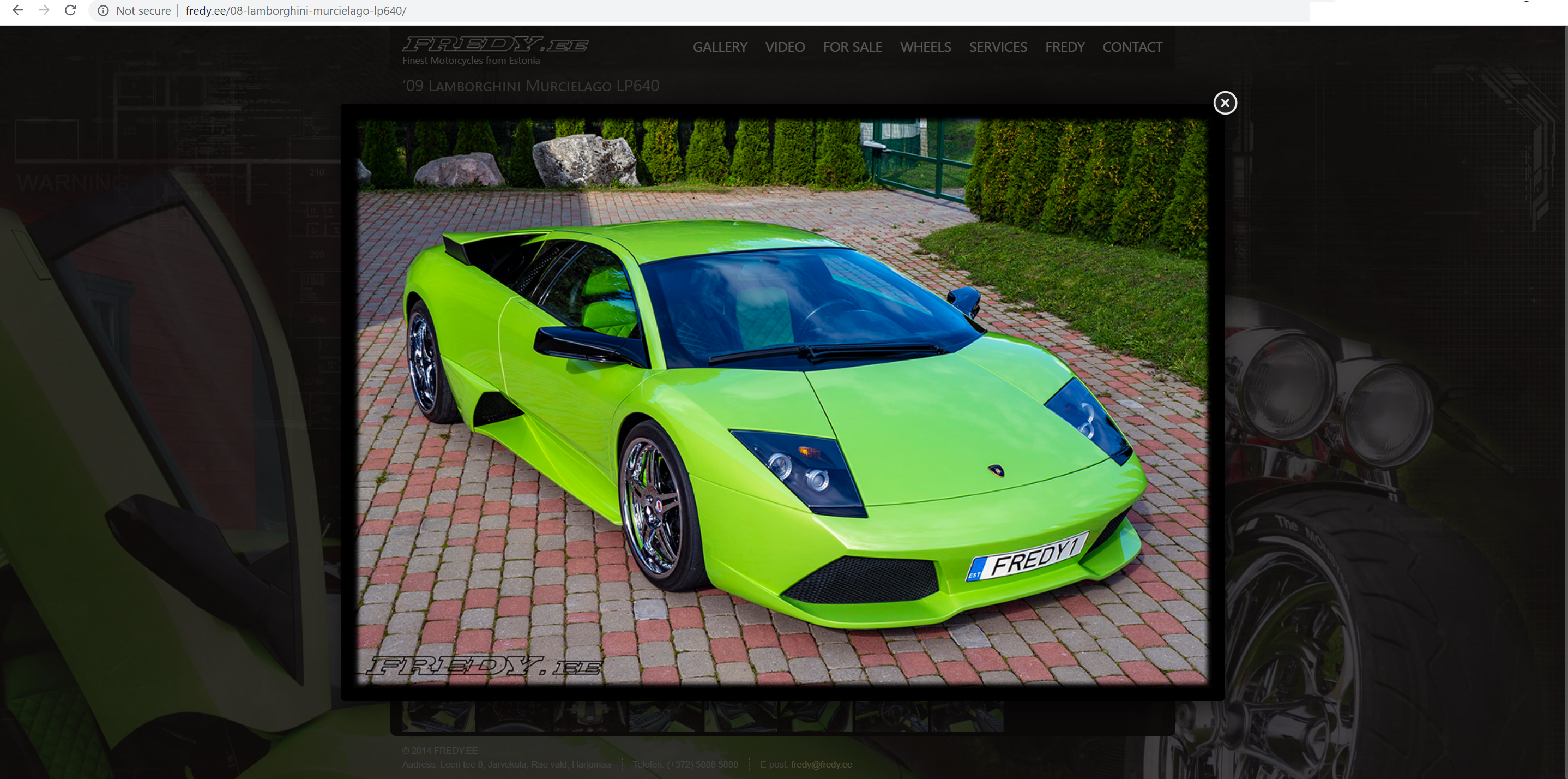Image resolution: width=1568 pixels, height=779 pixels.
Task: Click the browser back arrow
Action: click(x=17, y=10)
